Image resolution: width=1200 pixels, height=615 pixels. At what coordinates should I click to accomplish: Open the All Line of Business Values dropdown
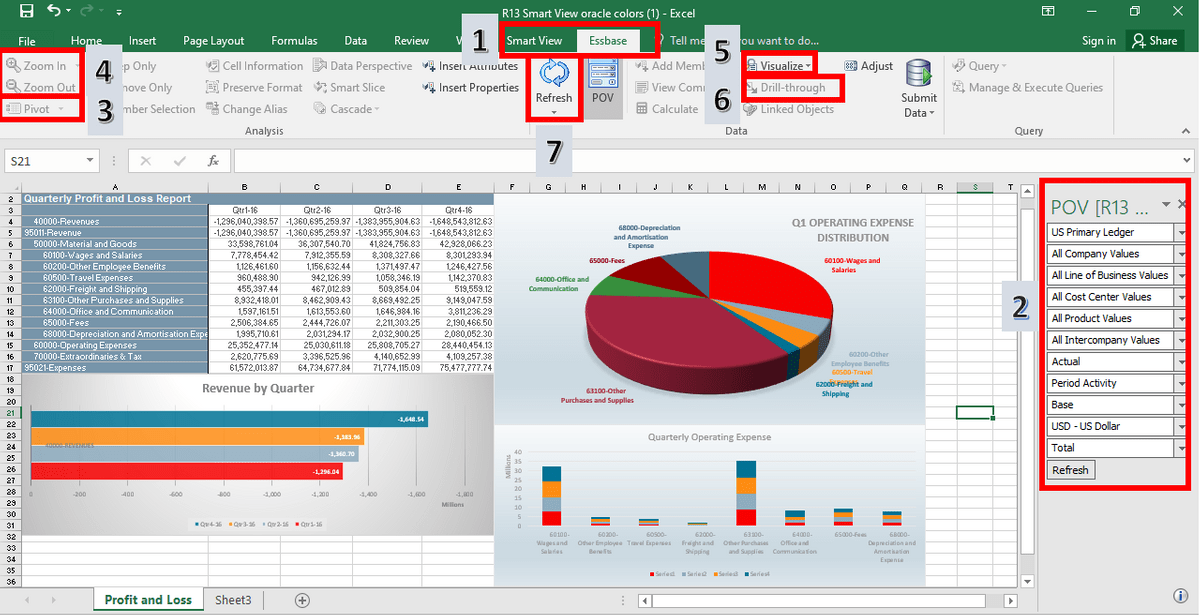[x=1182, y=276]
